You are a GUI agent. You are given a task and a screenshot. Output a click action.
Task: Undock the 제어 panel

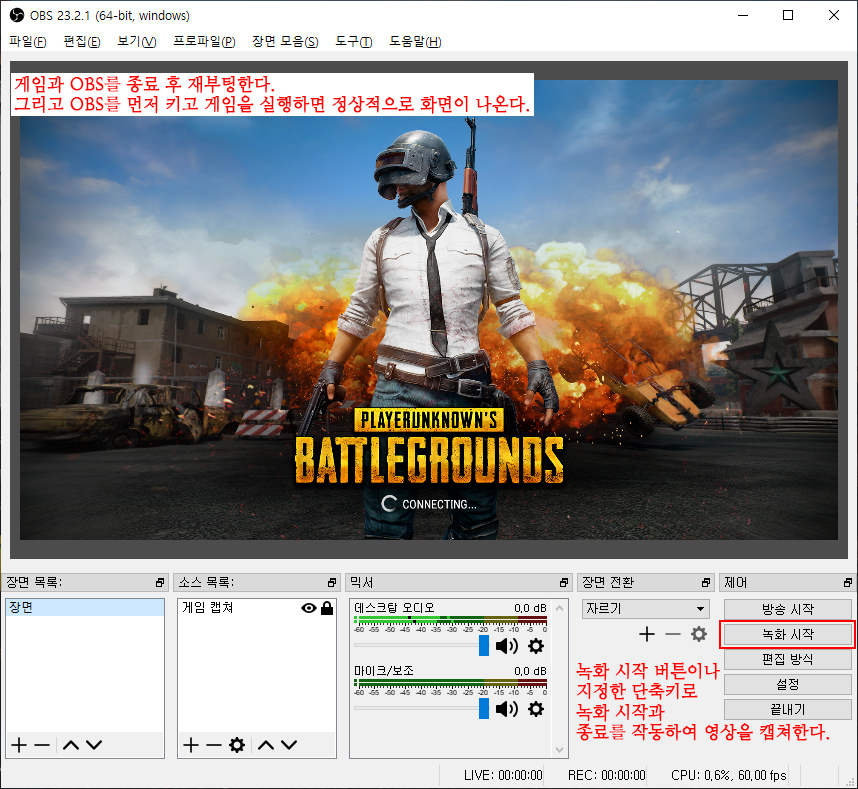click(x=848, y=583)
